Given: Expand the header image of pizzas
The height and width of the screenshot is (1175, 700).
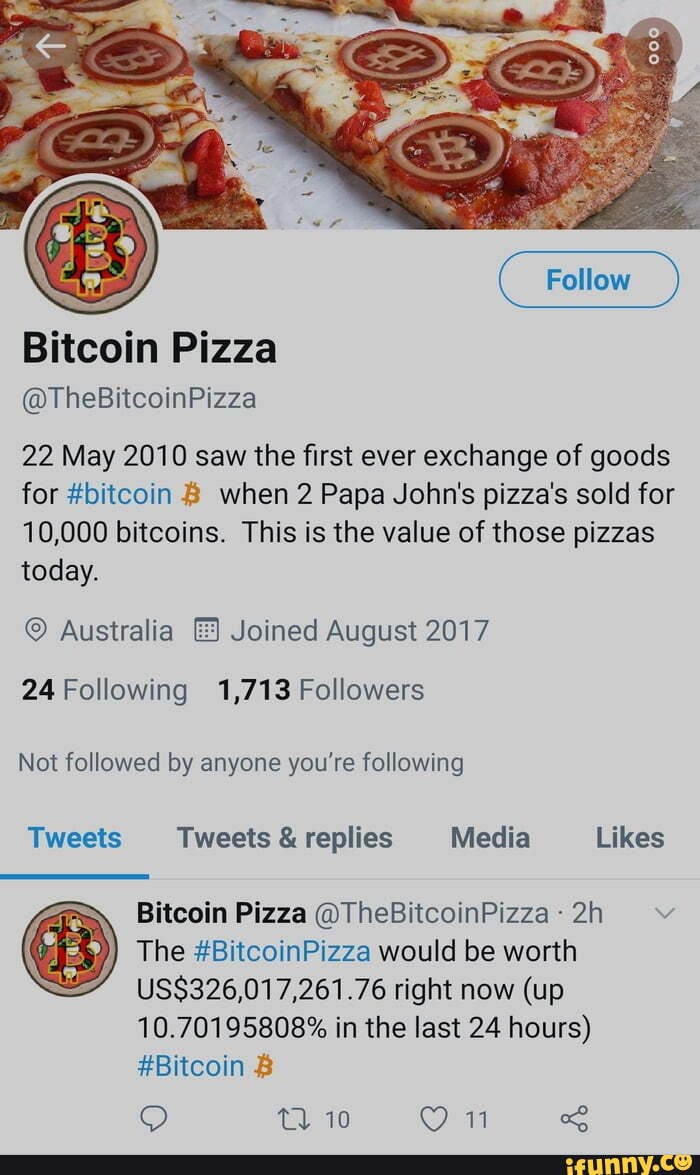Looking at the screenshot, I should tap(350, 100).
